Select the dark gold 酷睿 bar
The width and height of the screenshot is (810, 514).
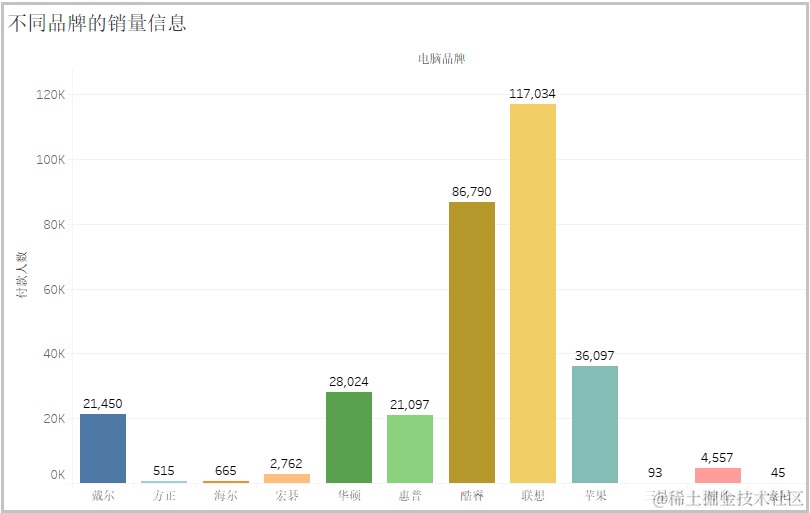point(472,342)
